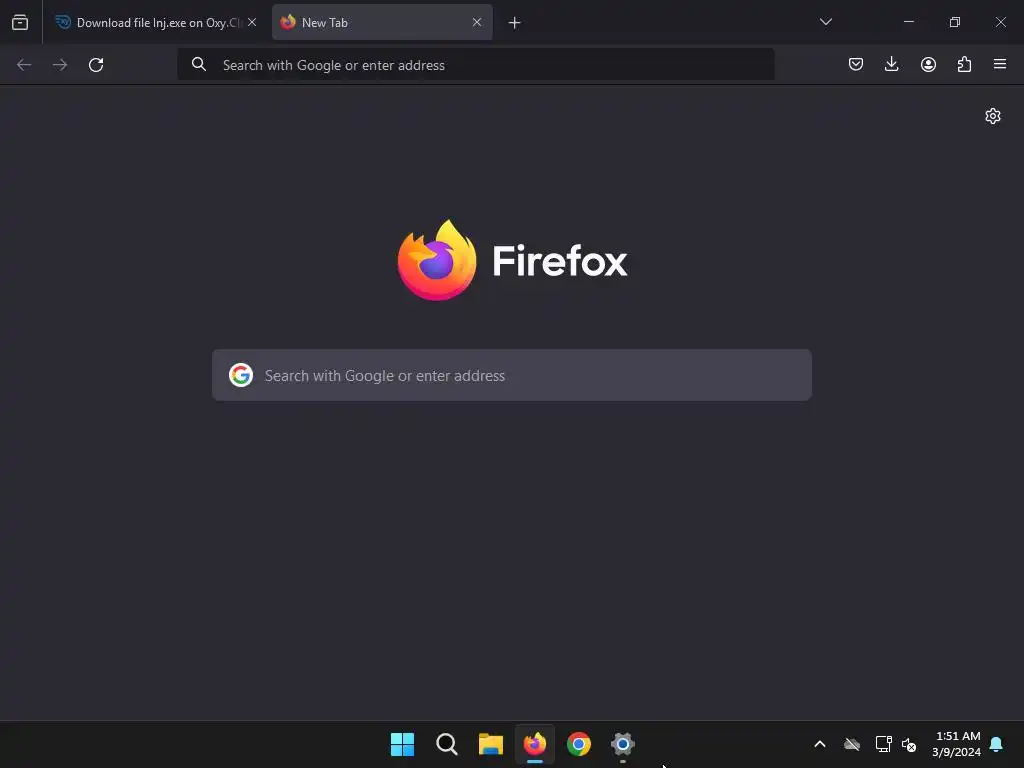The width and height of the screenshot is (1024, 768).
Task: Open a new tab with plus button
Action: 515,23
